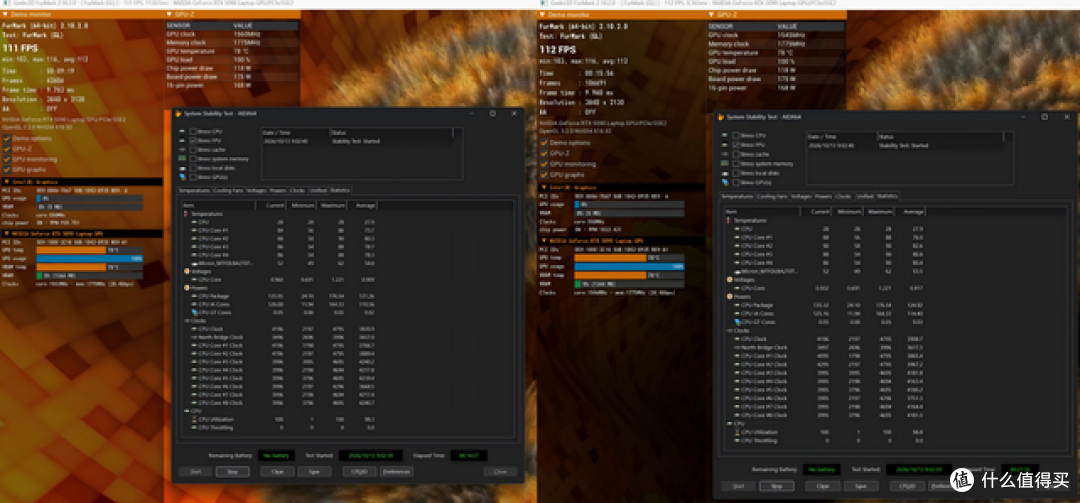Click local disks drive icon in left AIDA64 window
This screenshot has width=1080, height=503.
182,168
